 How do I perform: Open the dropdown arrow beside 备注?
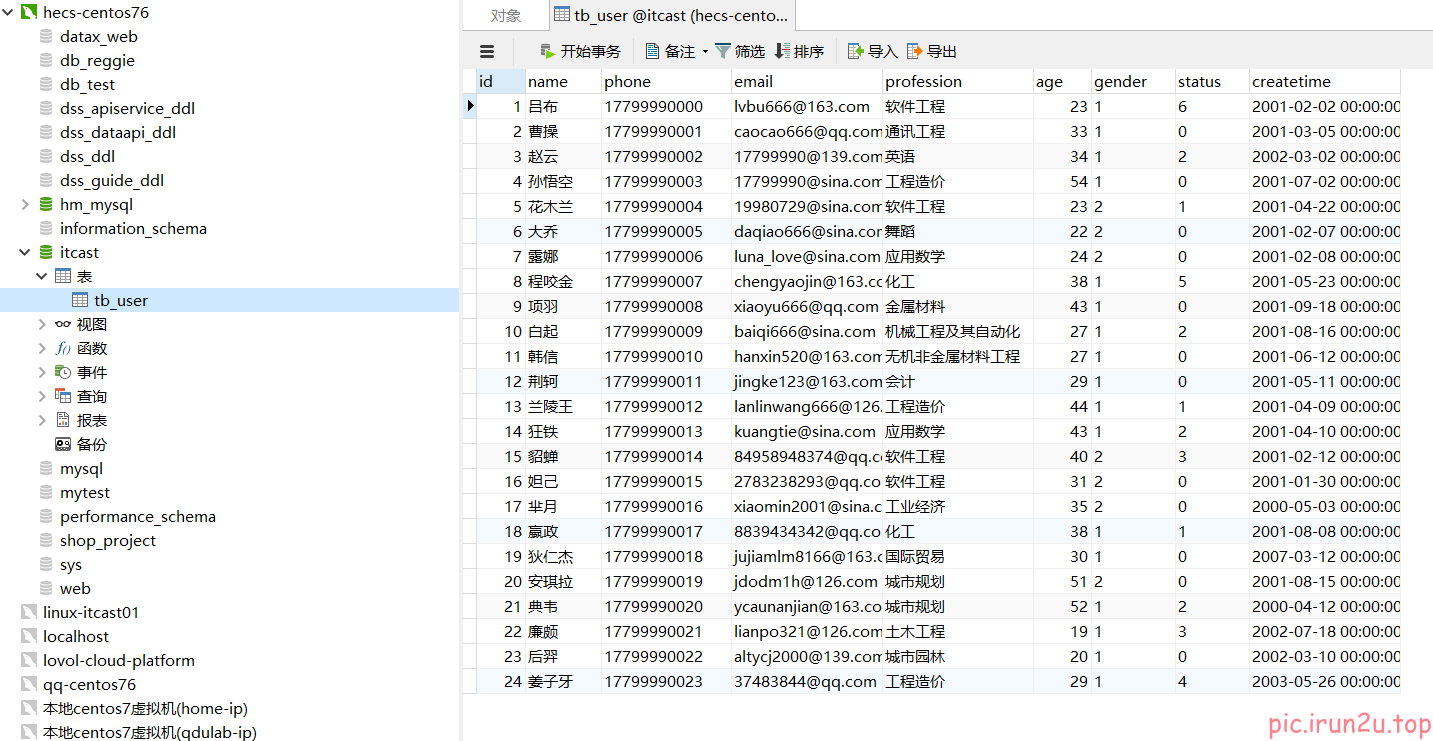(705, 51)
